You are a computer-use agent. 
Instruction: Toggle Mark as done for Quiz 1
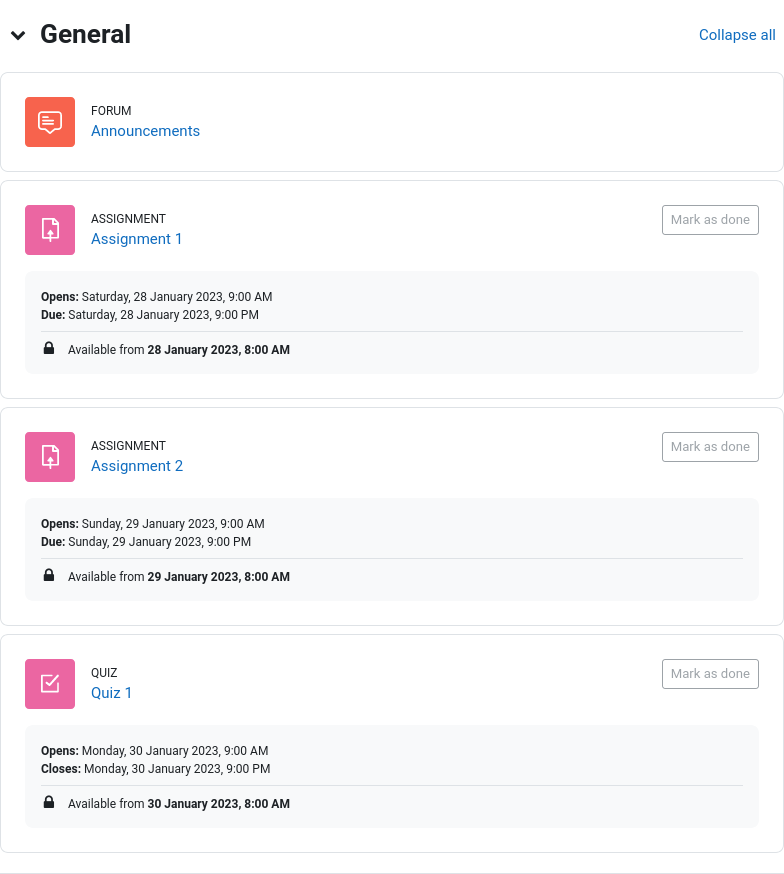coord(710,673)
